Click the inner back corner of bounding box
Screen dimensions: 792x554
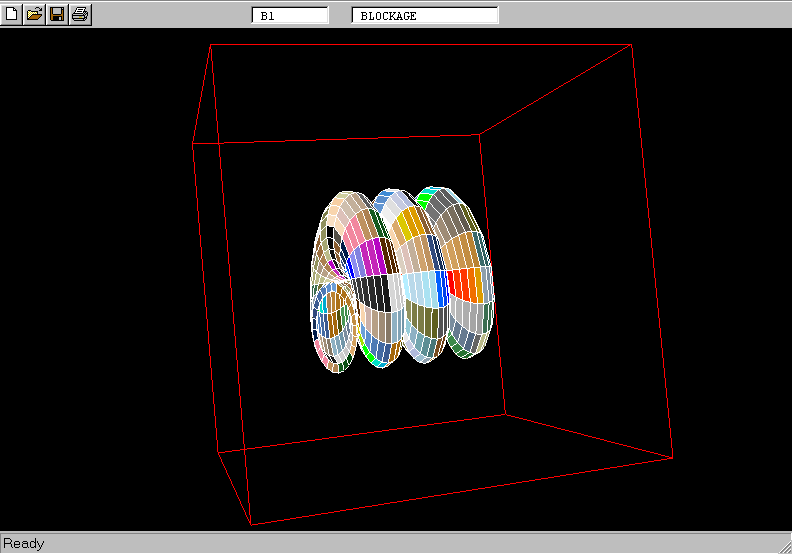479,134
